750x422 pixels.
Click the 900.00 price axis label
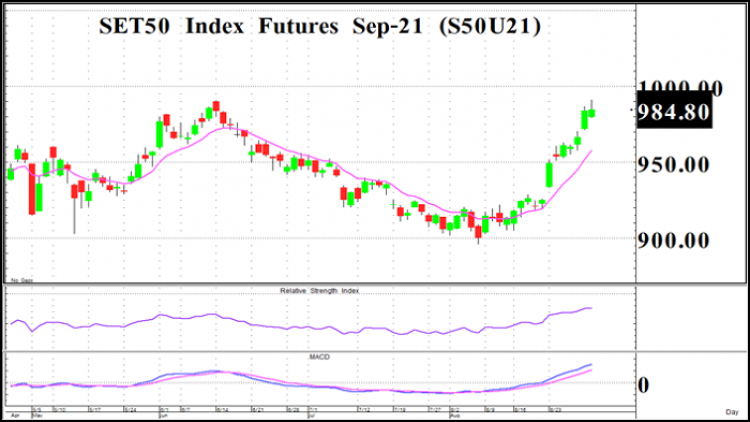pos(673,240)
